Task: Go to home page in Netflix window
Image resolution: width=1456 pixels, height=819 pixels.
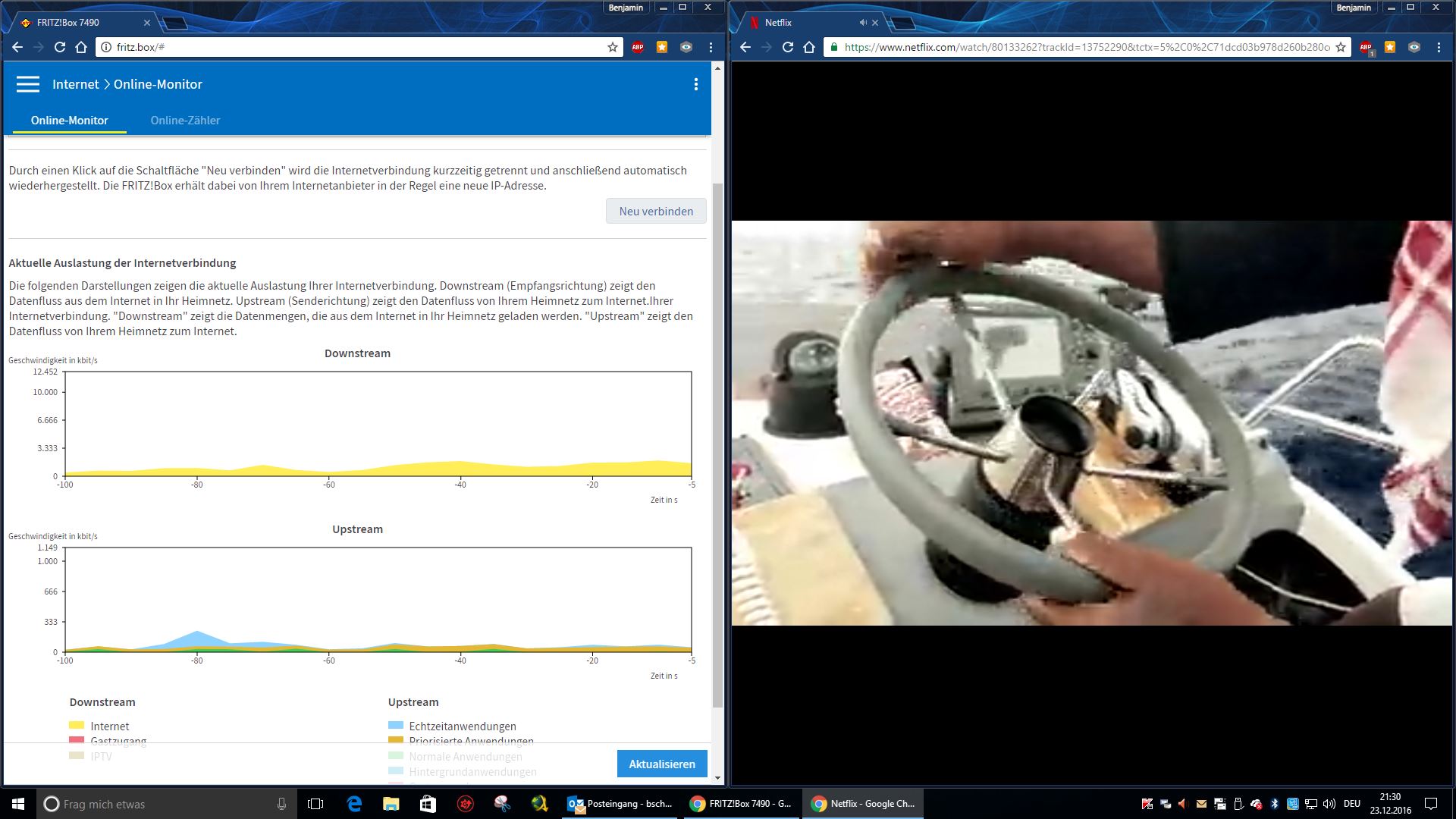Action: (x=809, y=47)
